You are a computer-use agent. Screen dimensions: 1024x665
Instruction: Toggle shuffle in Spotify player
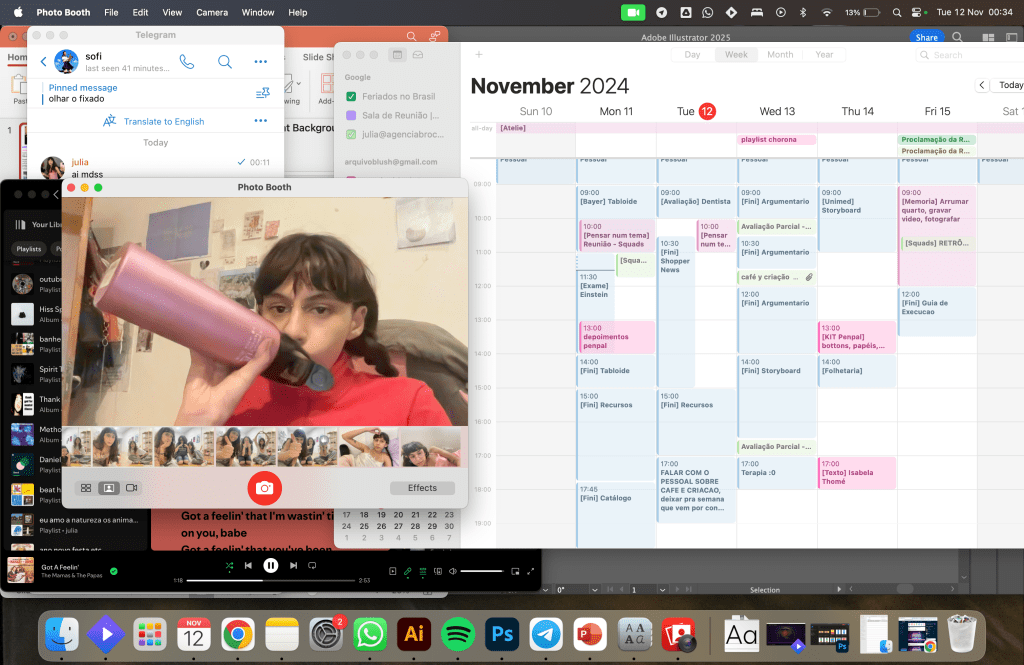[229, 565]
